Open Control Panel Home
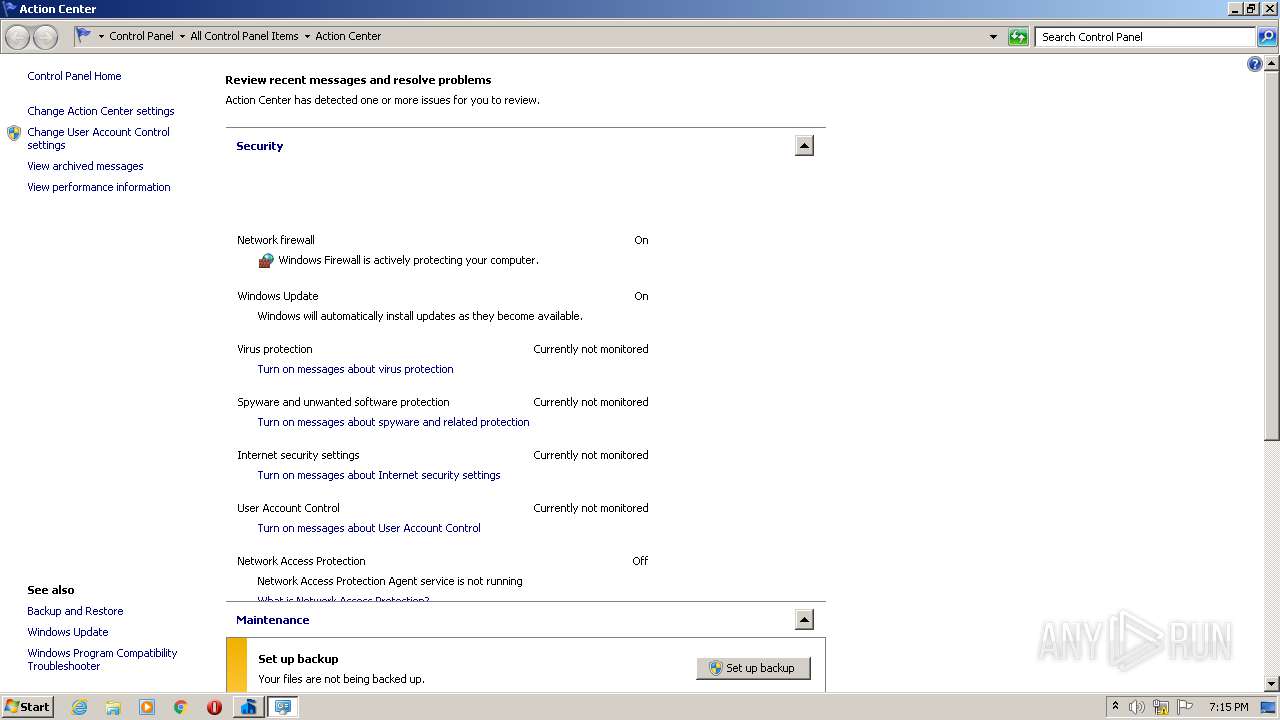The width and height of the screenshot is (1280, 720). click(x=74, y=76)
